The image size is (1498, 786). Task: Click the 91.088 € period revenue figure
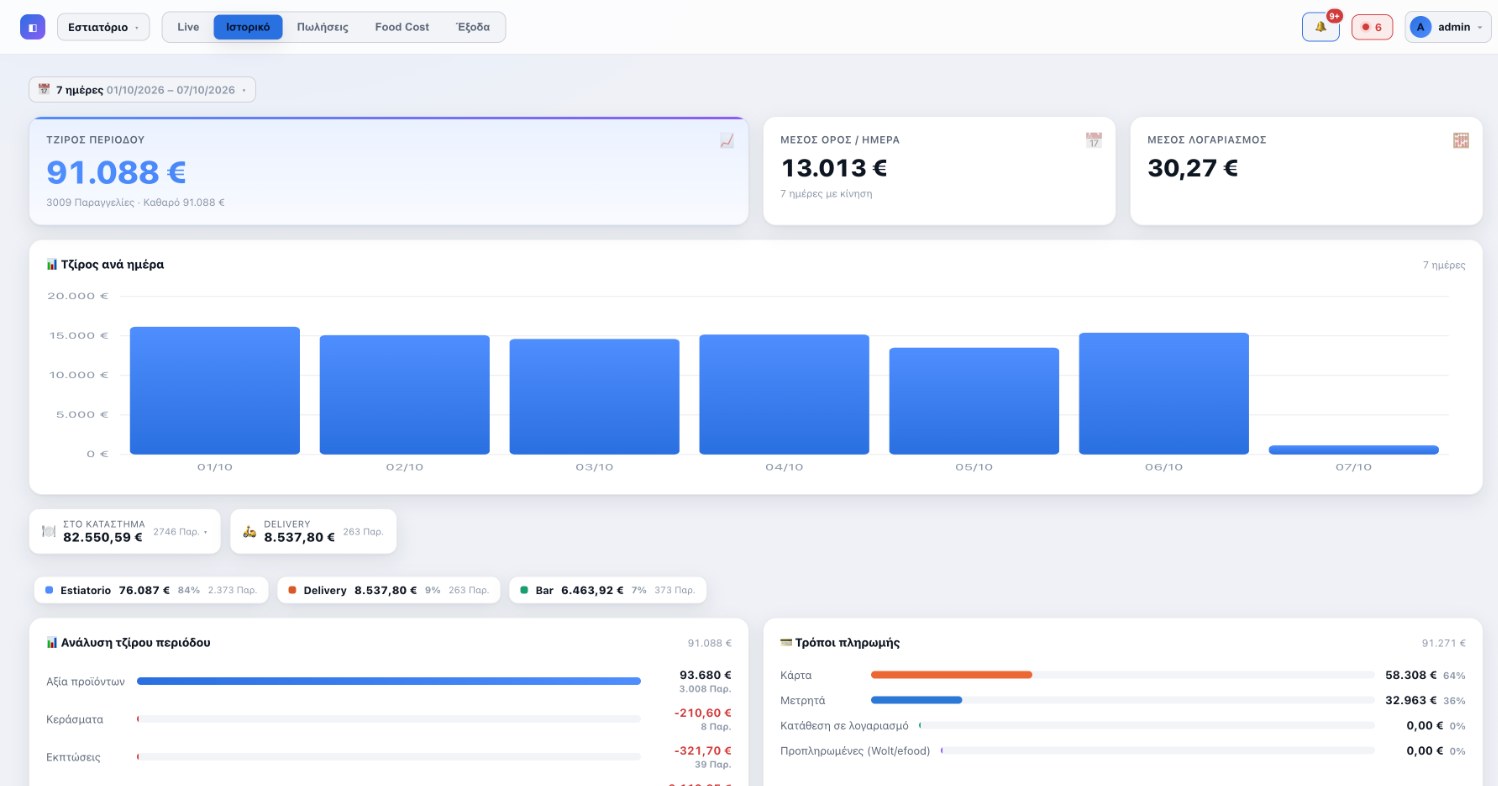click(x=117, y=172)
